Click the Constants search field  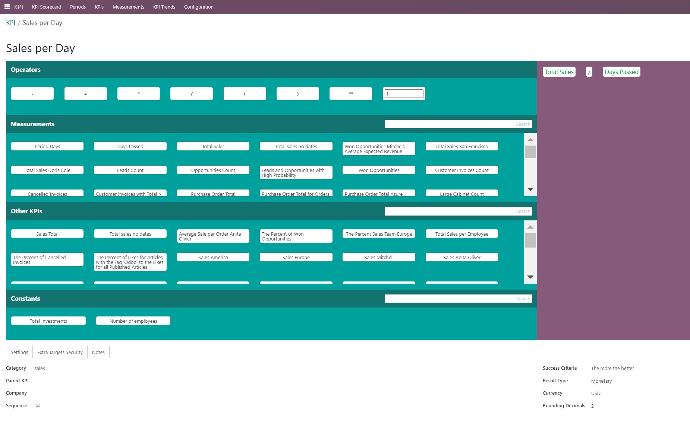point(458,299)
